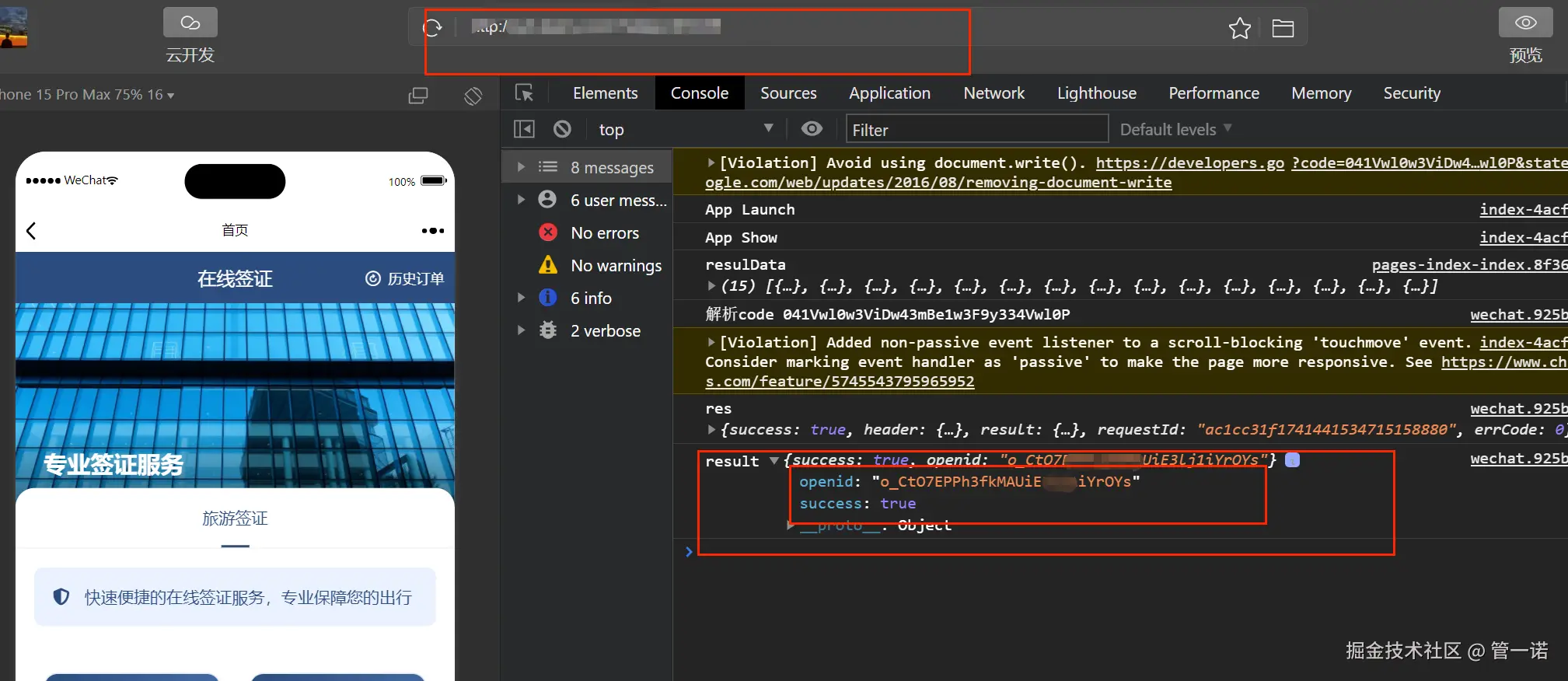Click the info badge after result object
1568x681 pixels.
(x=1292, y=460)
